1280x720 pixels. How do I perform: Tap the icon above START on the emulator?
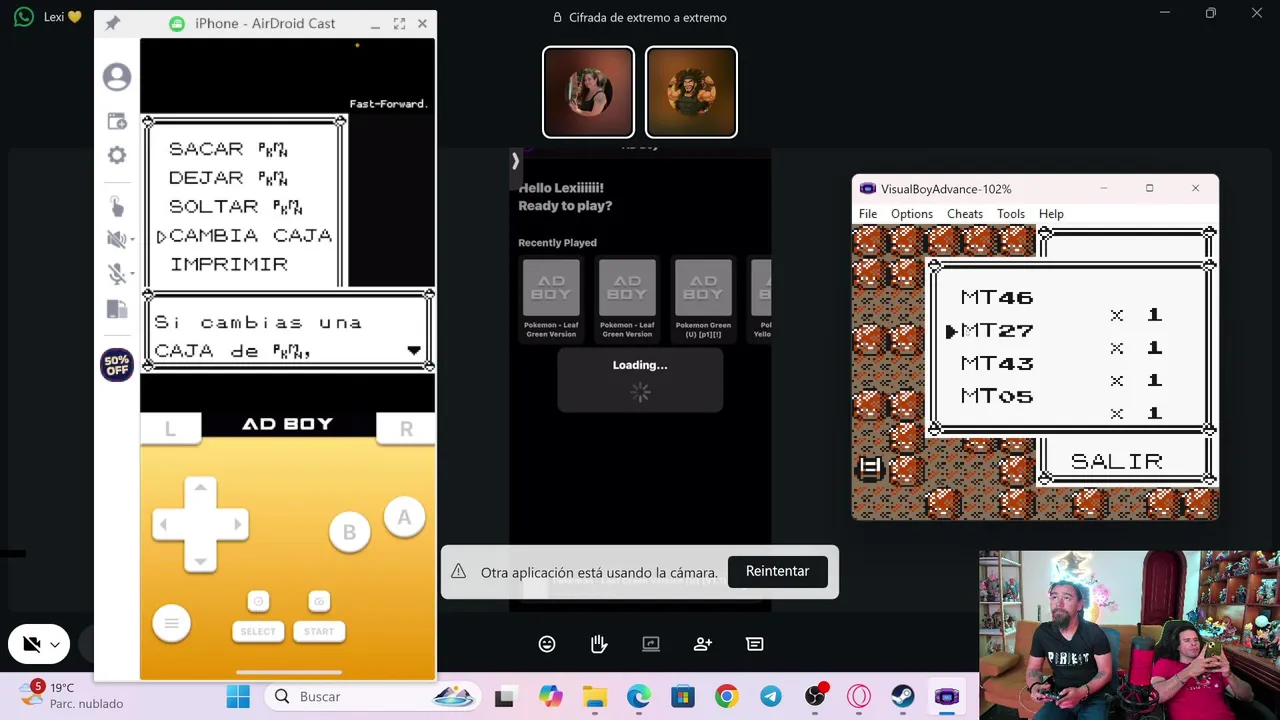(319, 601)
